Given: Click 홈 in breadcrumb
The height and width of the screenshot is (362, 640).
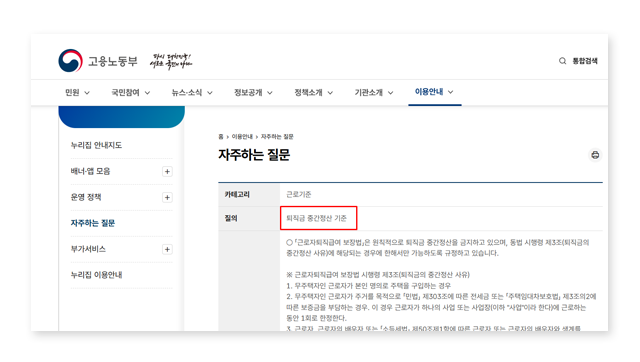Looking at the screenshot, I should point(221,137).
